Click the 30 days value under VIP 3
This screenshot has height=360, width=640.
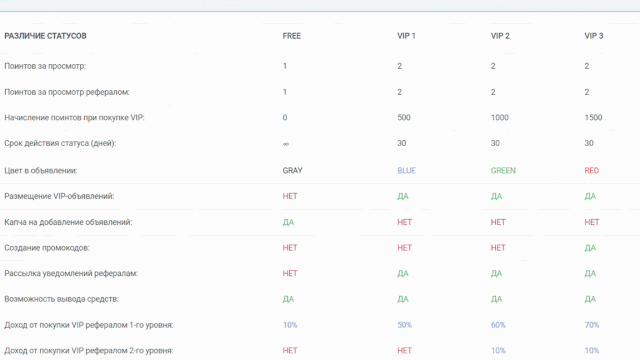(x=589, y=143)
